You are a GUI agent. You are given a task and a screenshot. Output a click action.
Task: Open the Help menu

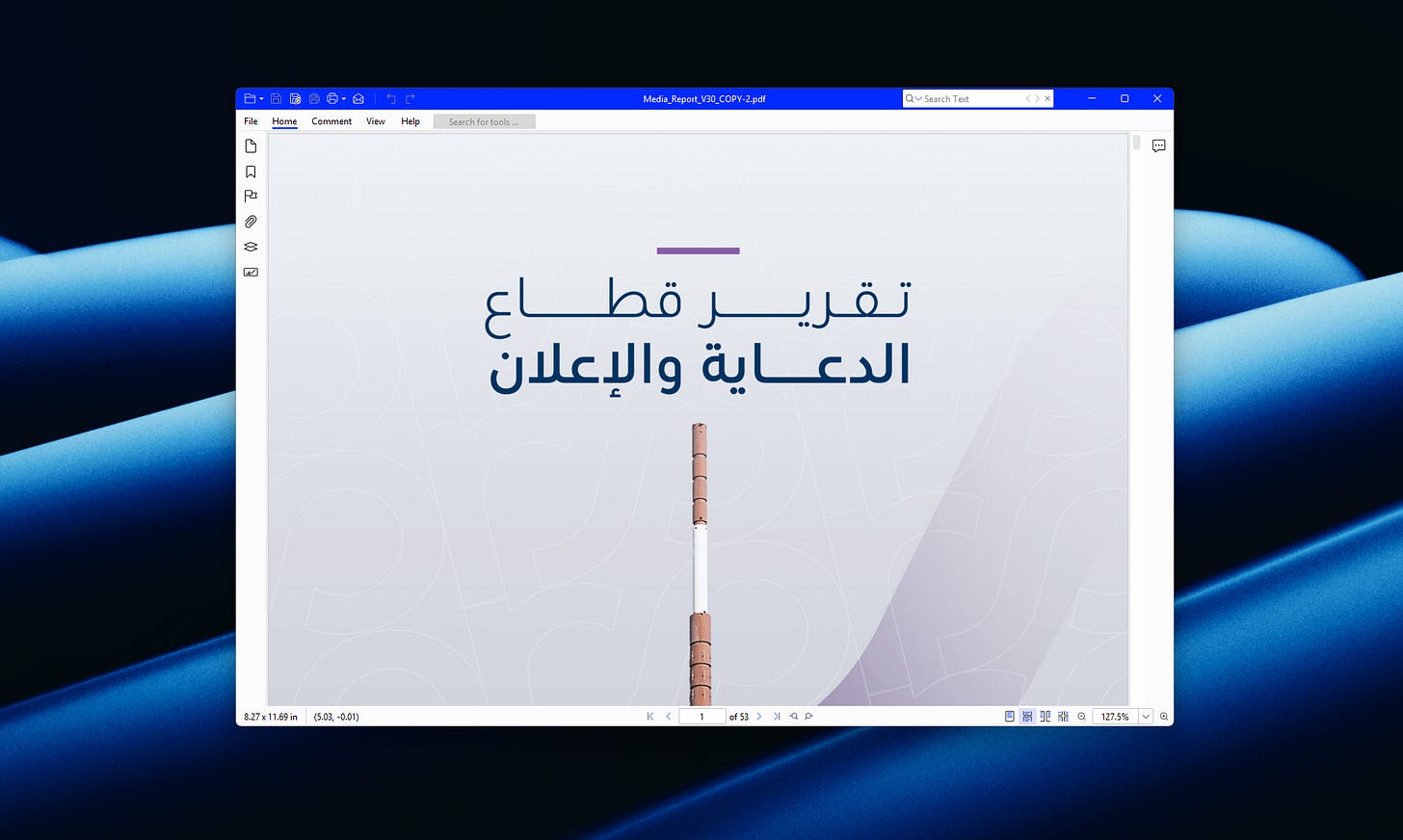click(x=410, y=121)
